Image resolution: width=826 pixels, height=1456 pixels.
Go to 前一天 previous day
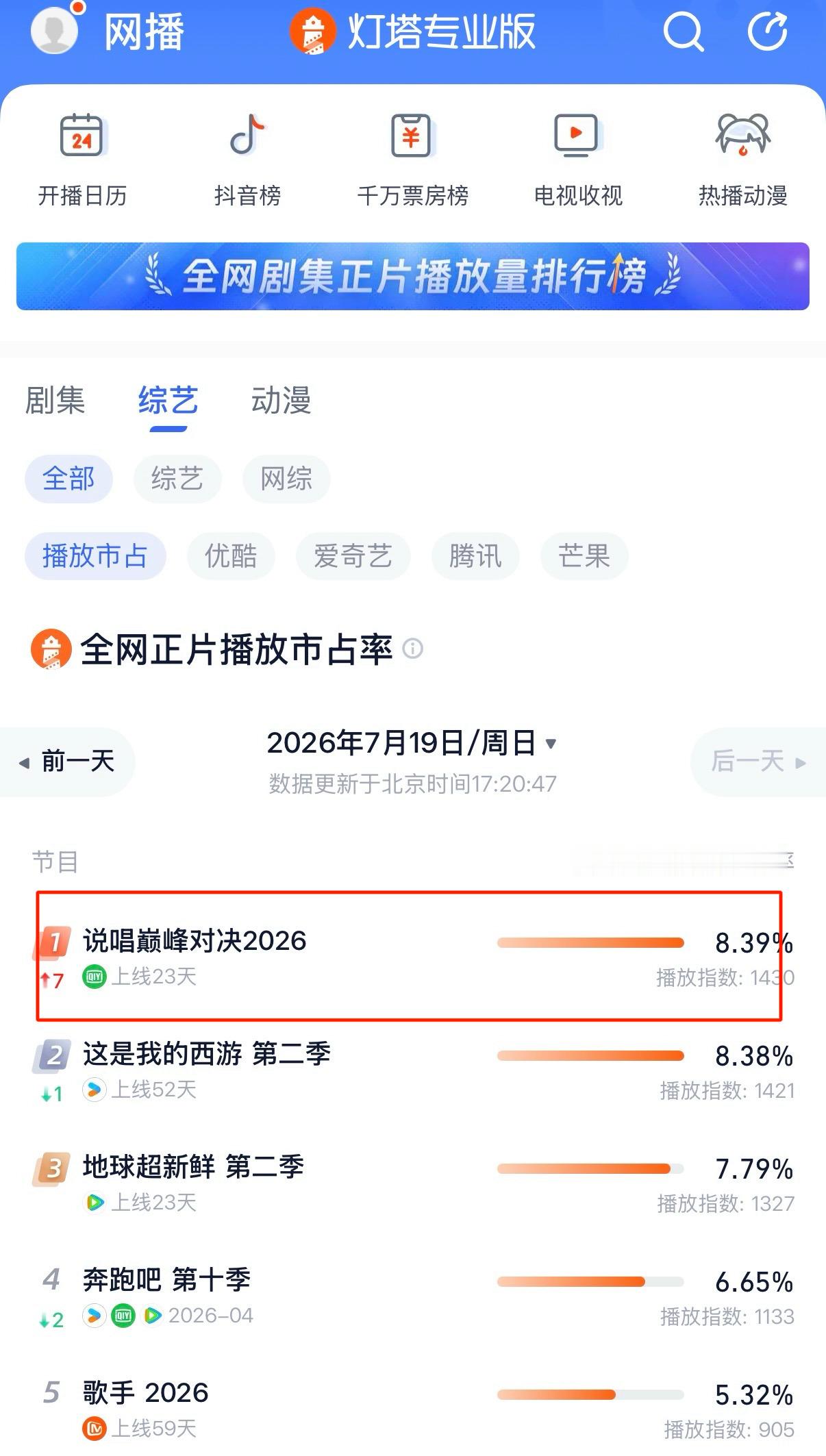(67, 762)
